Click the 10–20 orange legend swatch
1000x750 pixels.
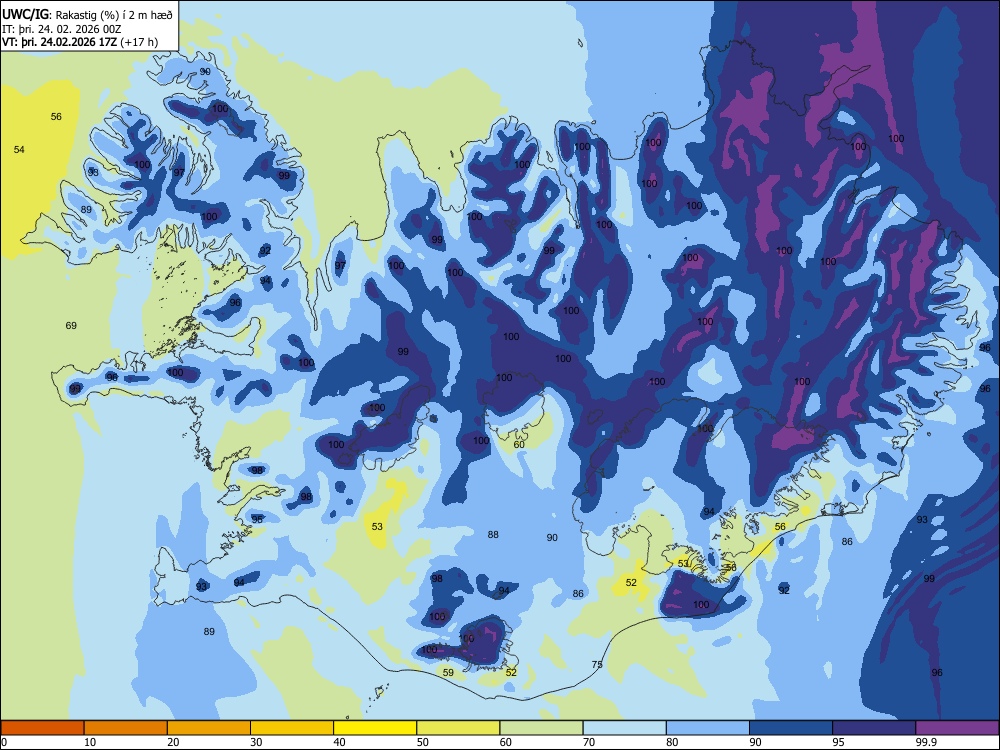126,728
